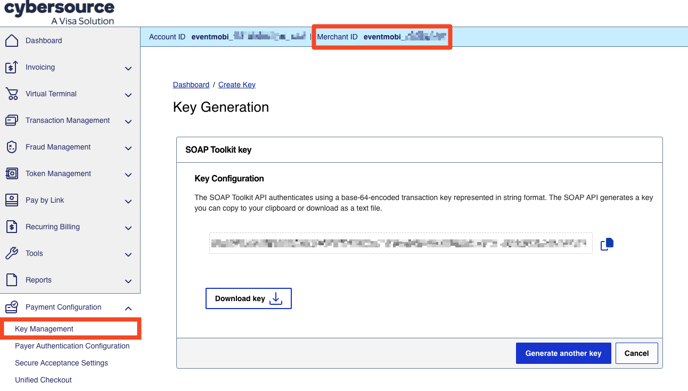Click the Recurring Billing icon
688x391 pixels.
[12, 227]
